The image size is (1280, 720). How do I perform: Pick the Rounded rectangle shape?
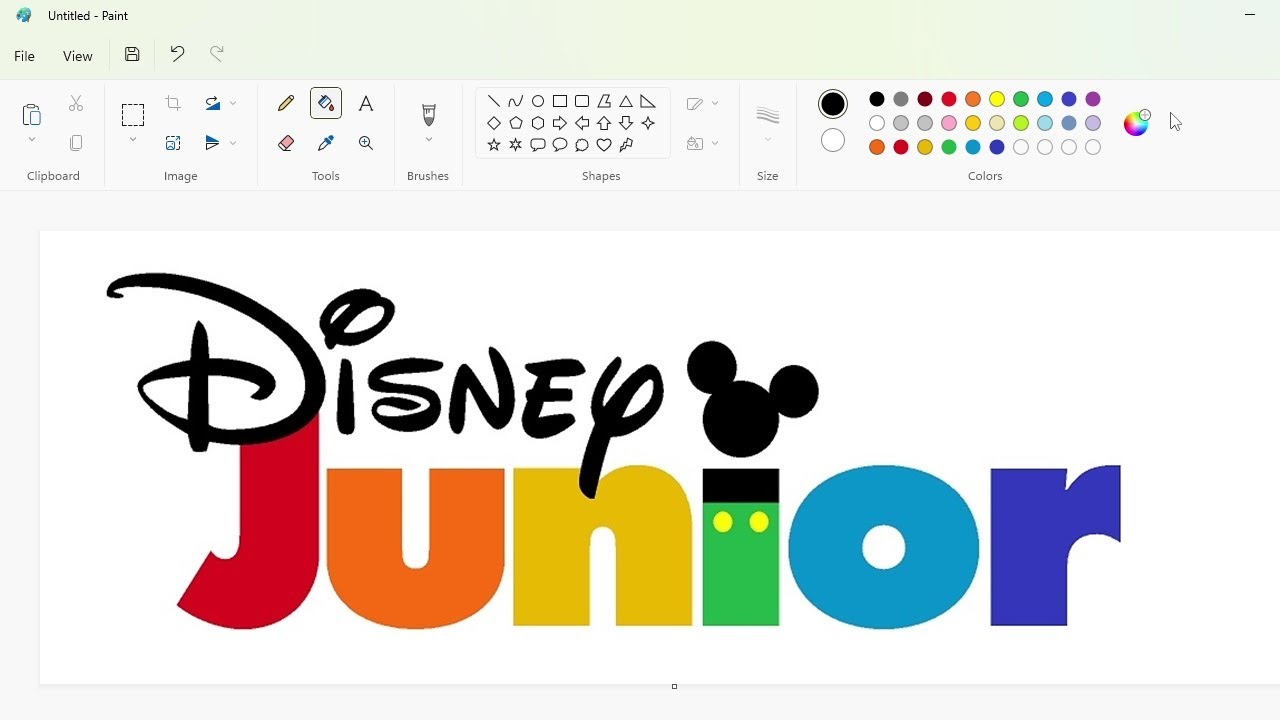(x=582, y=101)
